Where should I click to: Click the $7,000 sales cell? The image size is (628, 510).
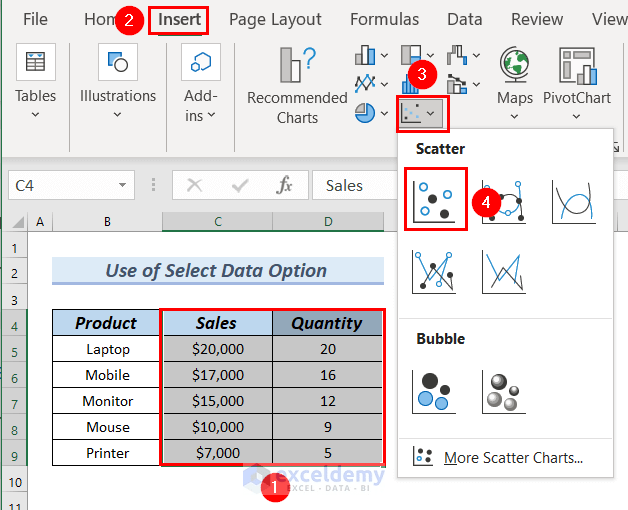coord(218,453)
